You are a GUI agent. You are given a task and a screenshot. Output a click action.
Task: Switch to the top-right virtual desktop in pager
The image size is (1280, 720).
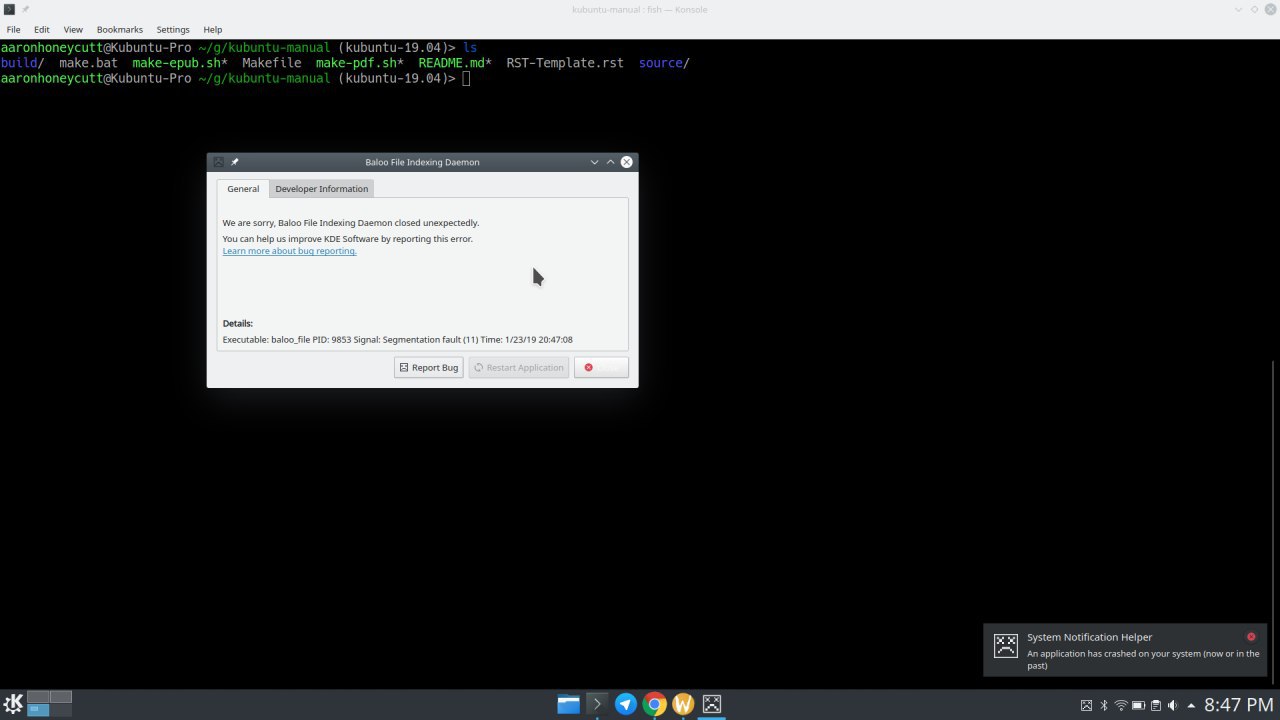pyautogui.click(x=61, y=697)
